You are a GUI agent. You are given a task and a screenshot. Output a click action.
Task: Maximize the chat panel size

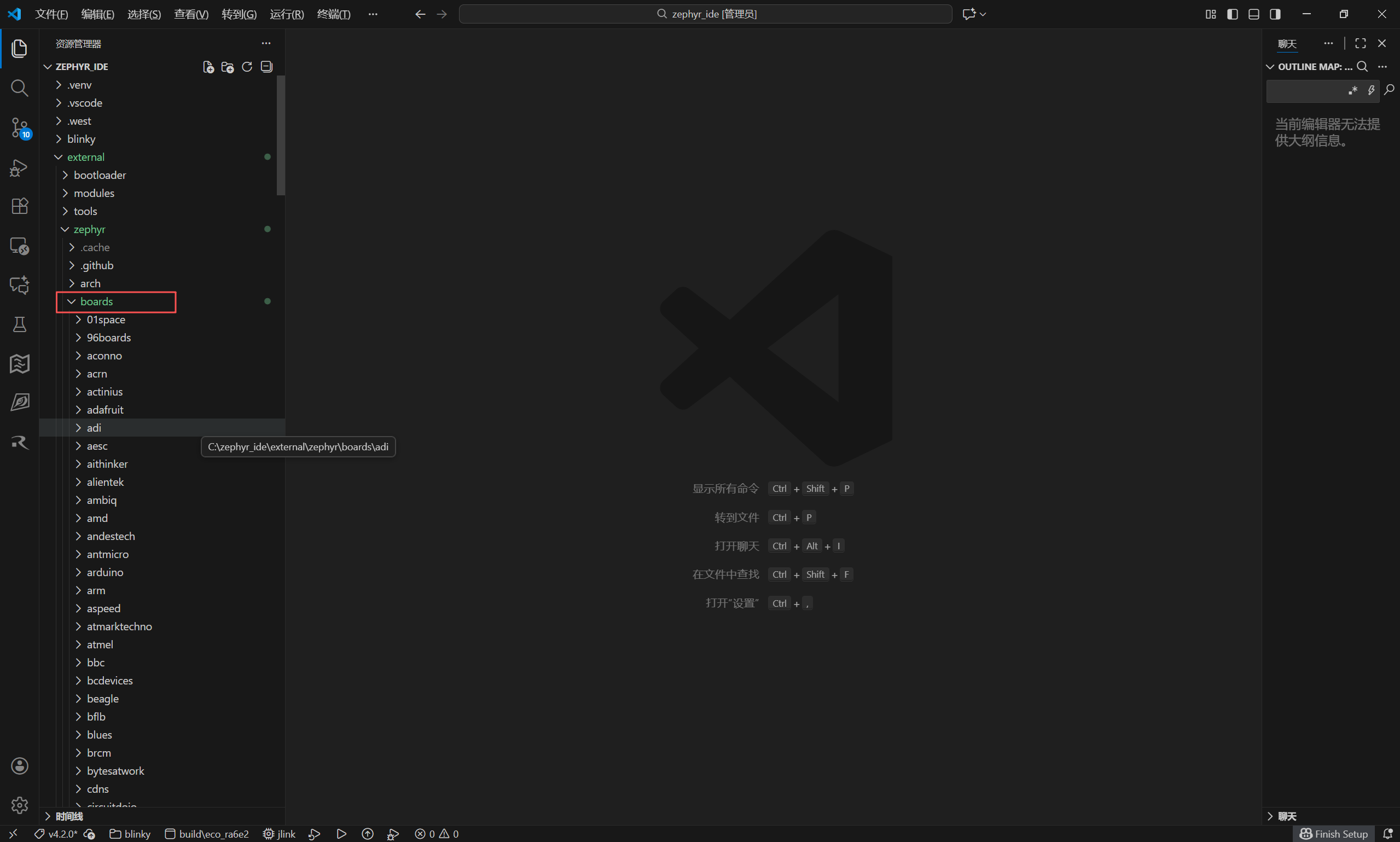point(1360,43)
